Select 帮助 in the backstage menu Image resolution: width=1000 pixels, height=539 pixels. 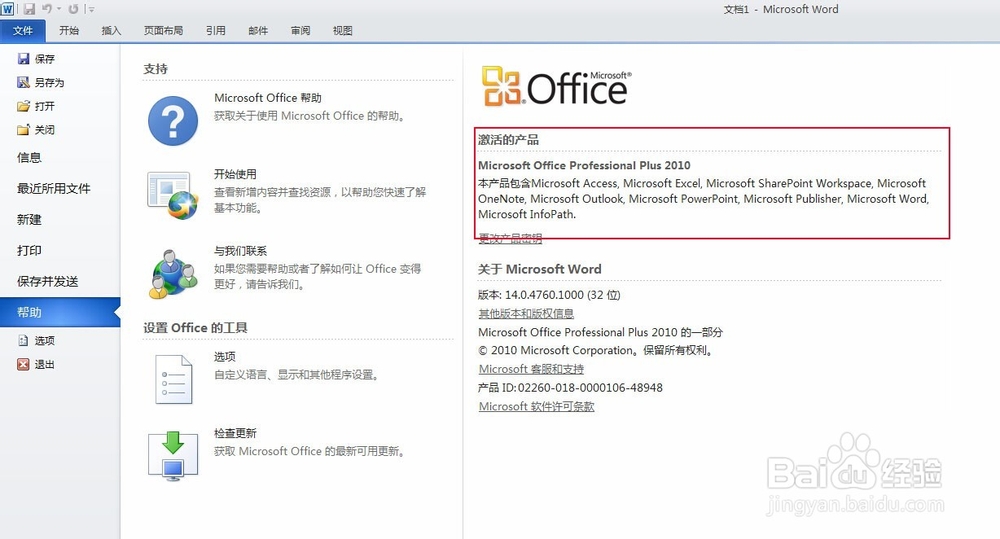tap(60, 312)
